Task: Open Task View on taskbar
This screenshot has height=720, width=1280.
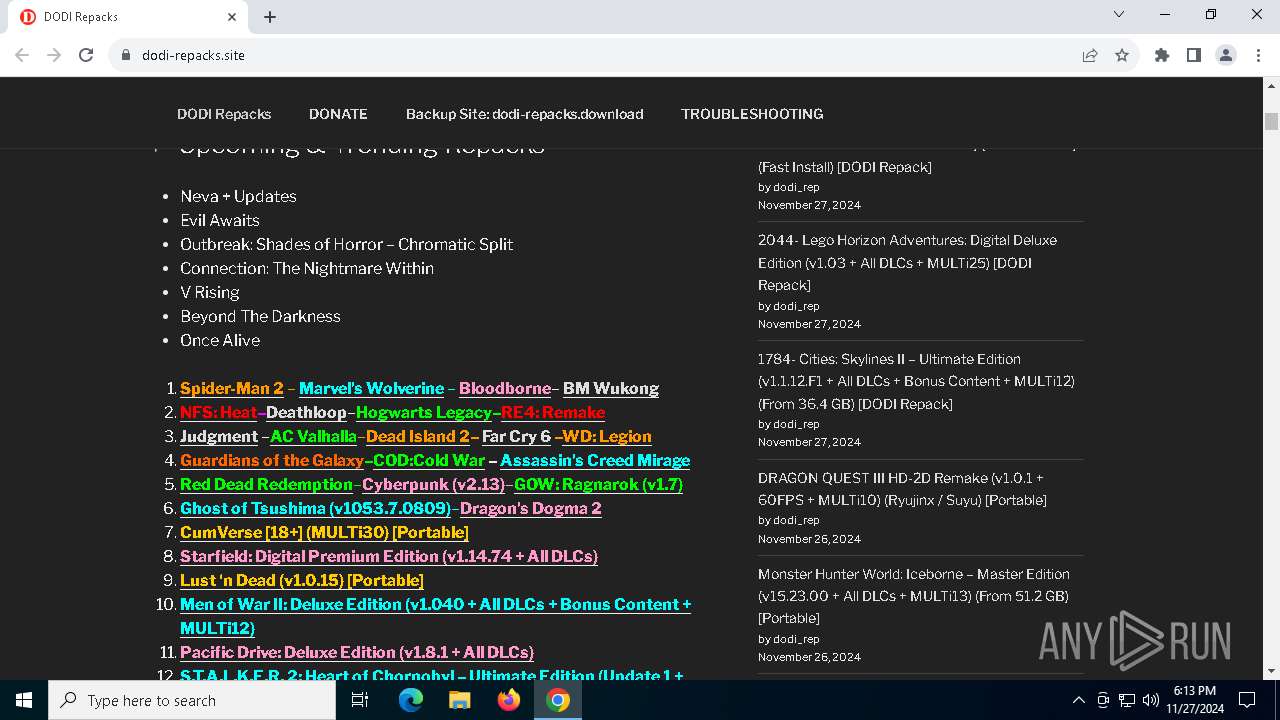Action: click(360, 700)
